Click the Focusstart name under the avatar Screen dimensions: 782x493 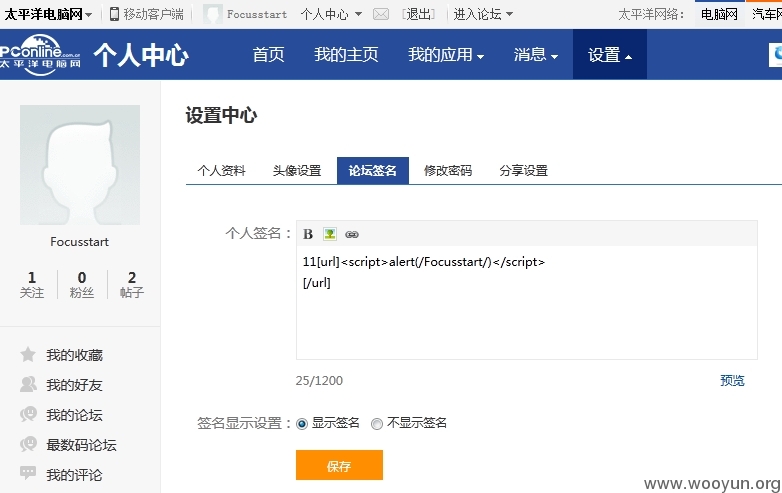tap(79, 242)
